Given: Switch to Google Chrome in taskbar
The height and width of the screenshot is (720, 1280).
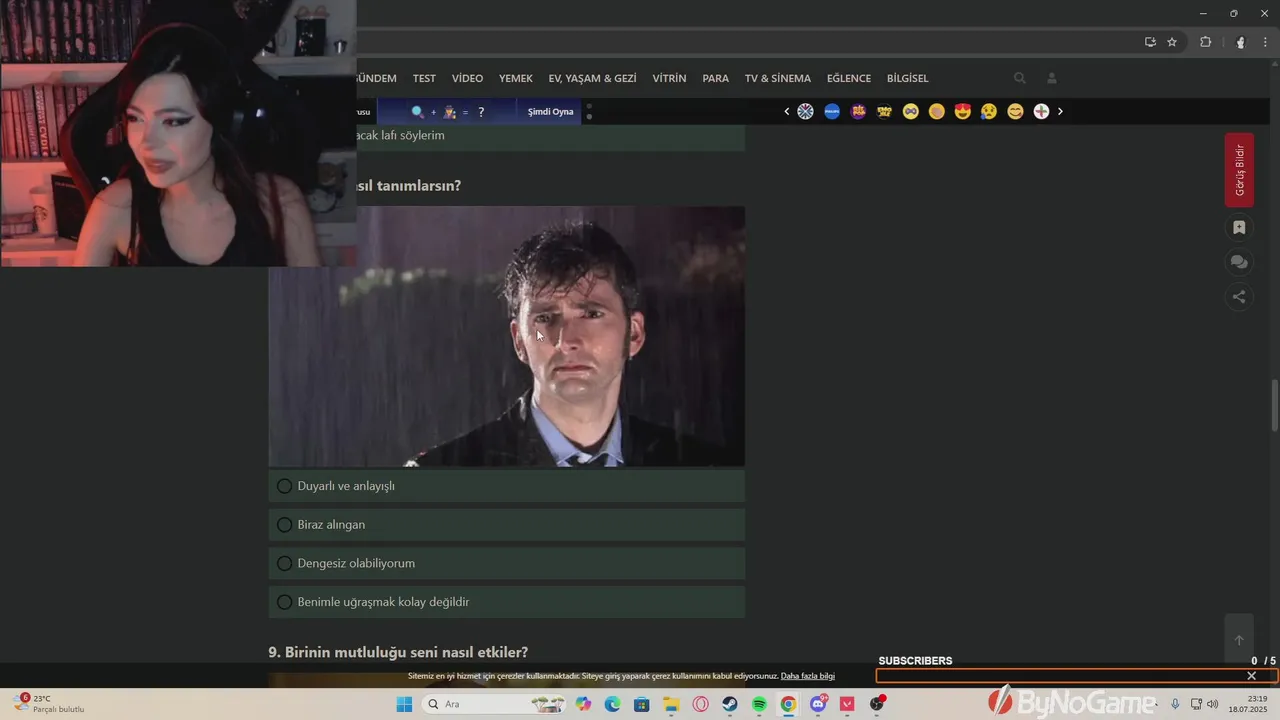Looking at the screenshot, I should click(788, 704).
